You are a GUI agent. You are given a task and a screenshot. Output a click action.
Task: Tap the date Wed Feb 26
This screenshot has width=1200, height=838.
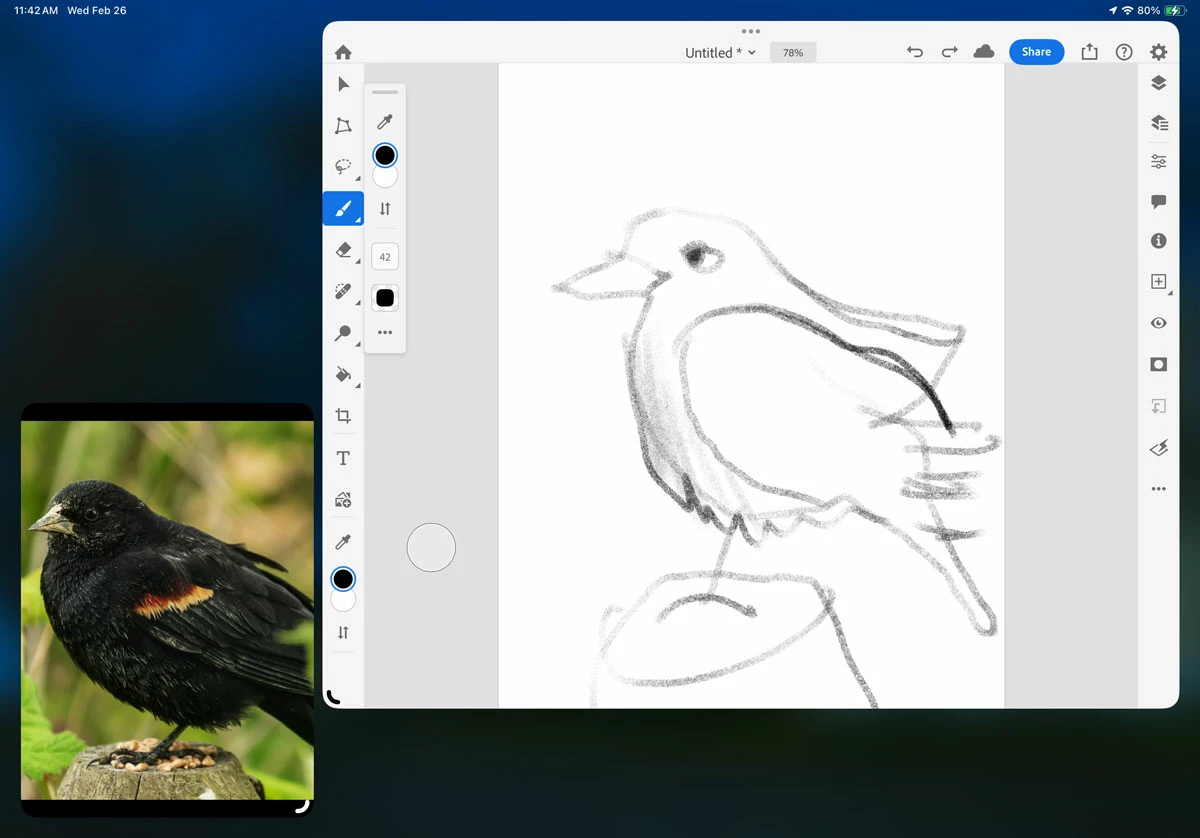(97, 10)
